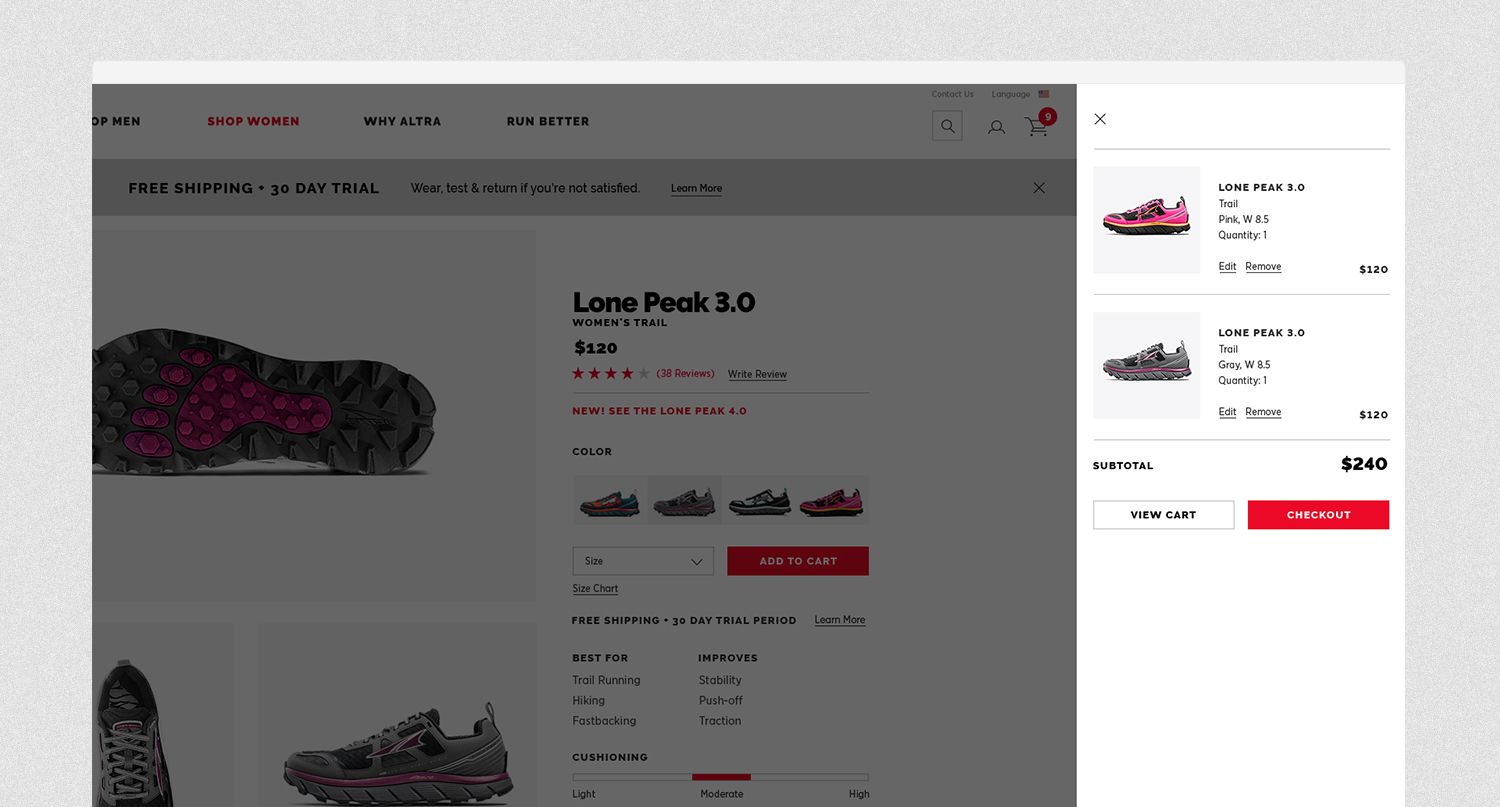Remove the Pink Lone Peak cart item
The width and height of the screenshot is (1500, 807).
pyautogui.click(x=1263, y=267)
